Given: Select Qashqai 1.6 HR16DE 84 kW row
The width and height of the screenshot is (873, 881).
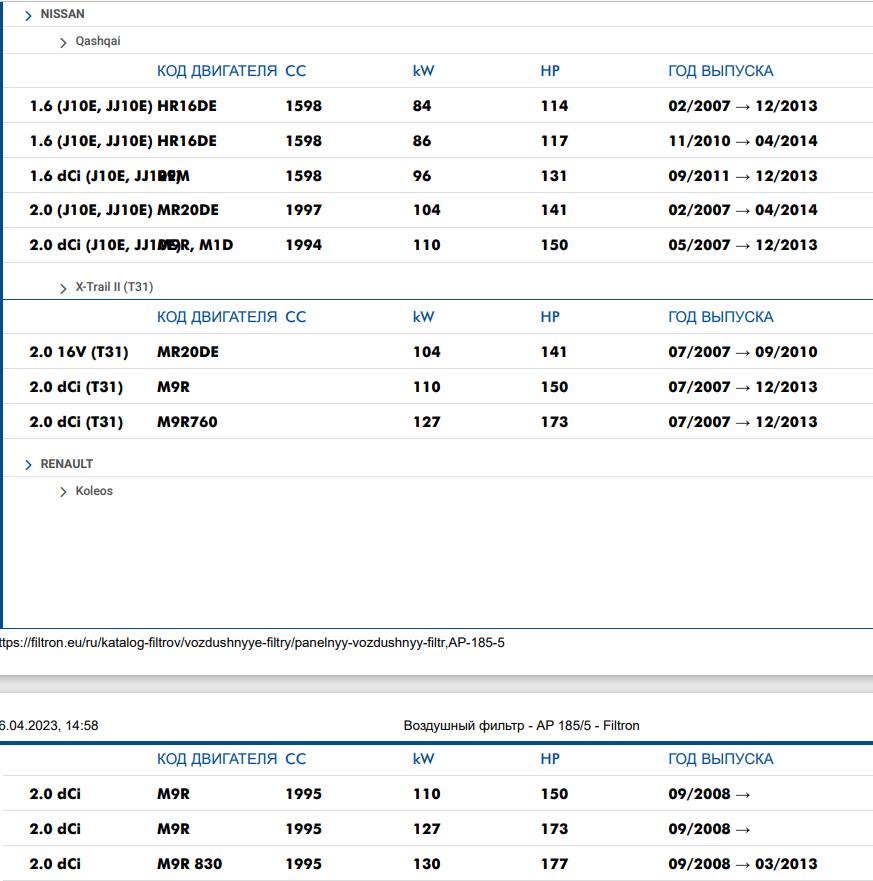Looking at the screenshot, I should [438, 106].
